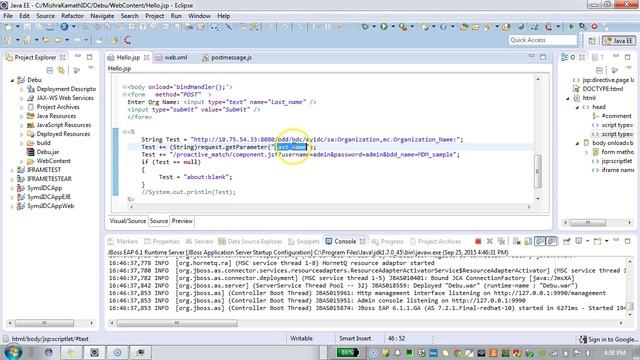The width and height of the screenshot is (640, 360).
Task: Open the Open Console dropdown arrow
Action: point(607,241)
